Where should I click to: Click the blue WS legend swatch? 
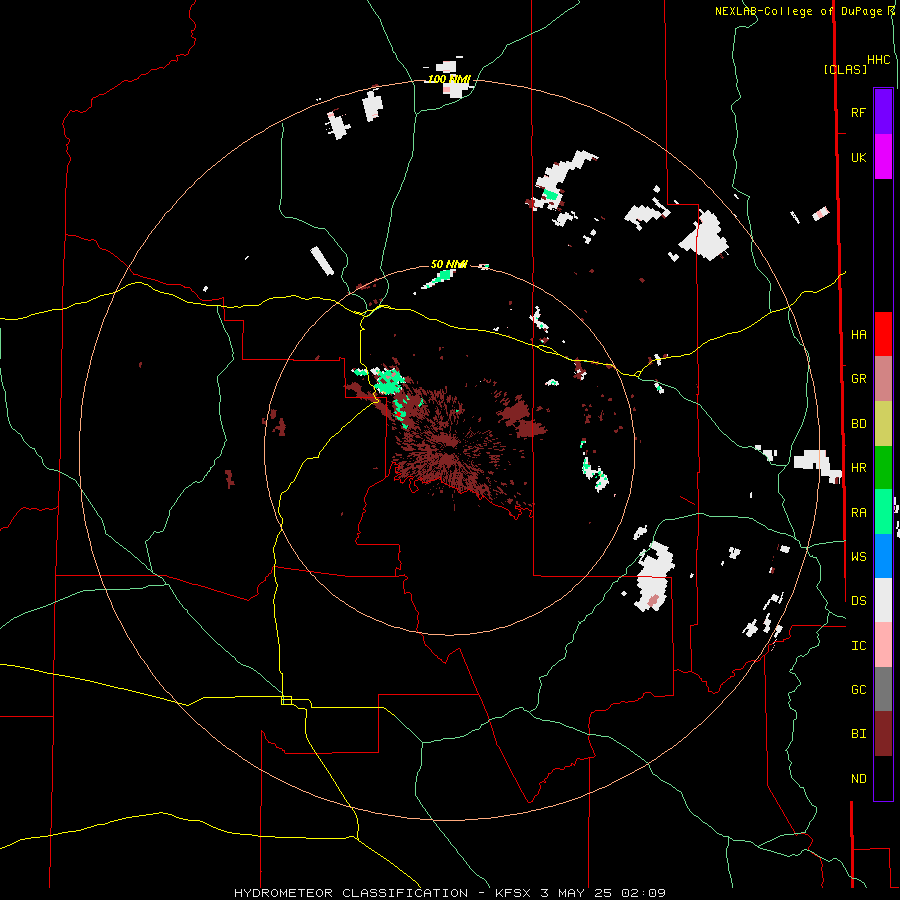point(883,556)
